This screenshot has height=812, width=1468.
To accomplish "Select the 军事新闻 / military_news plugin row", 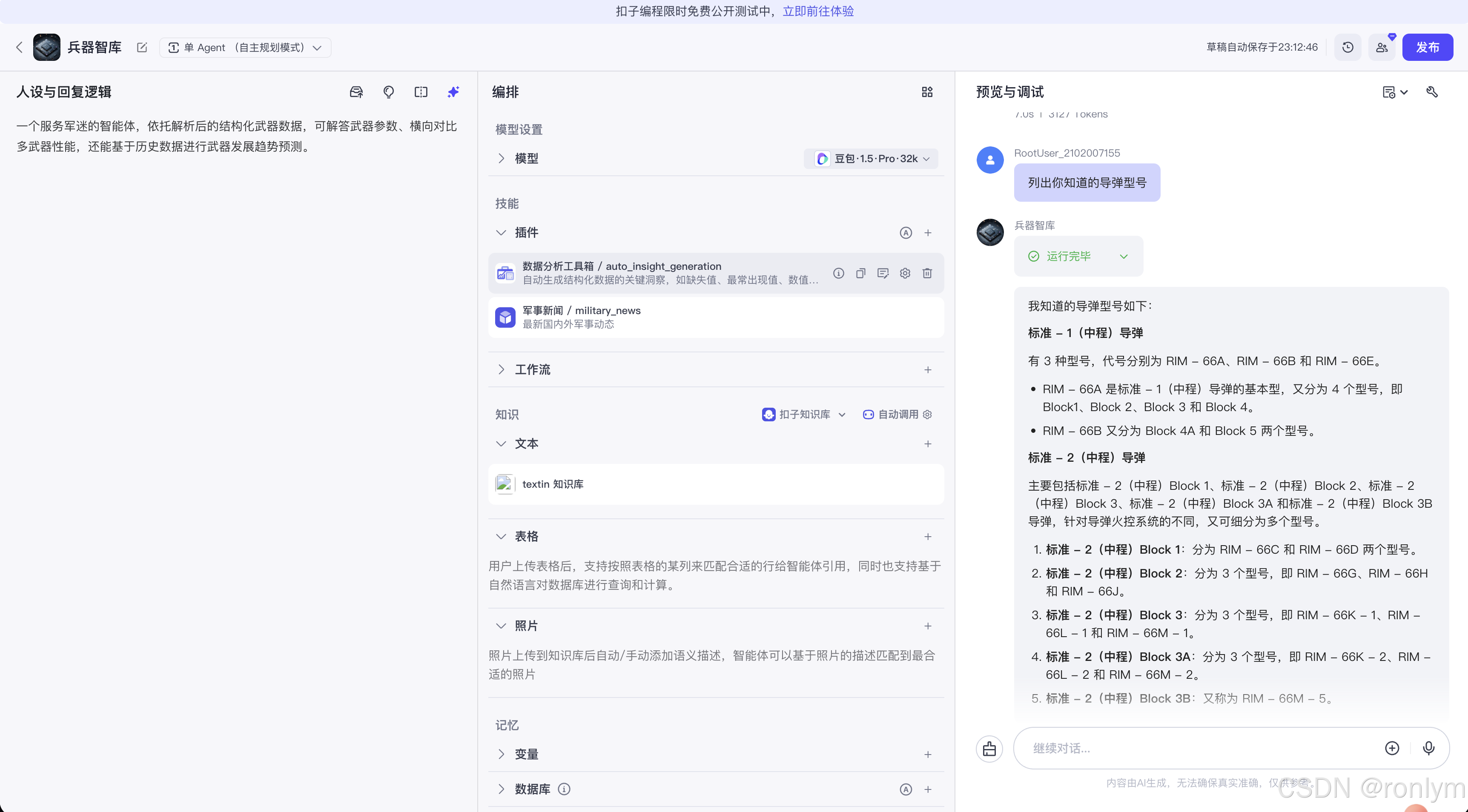I will 716,317.
